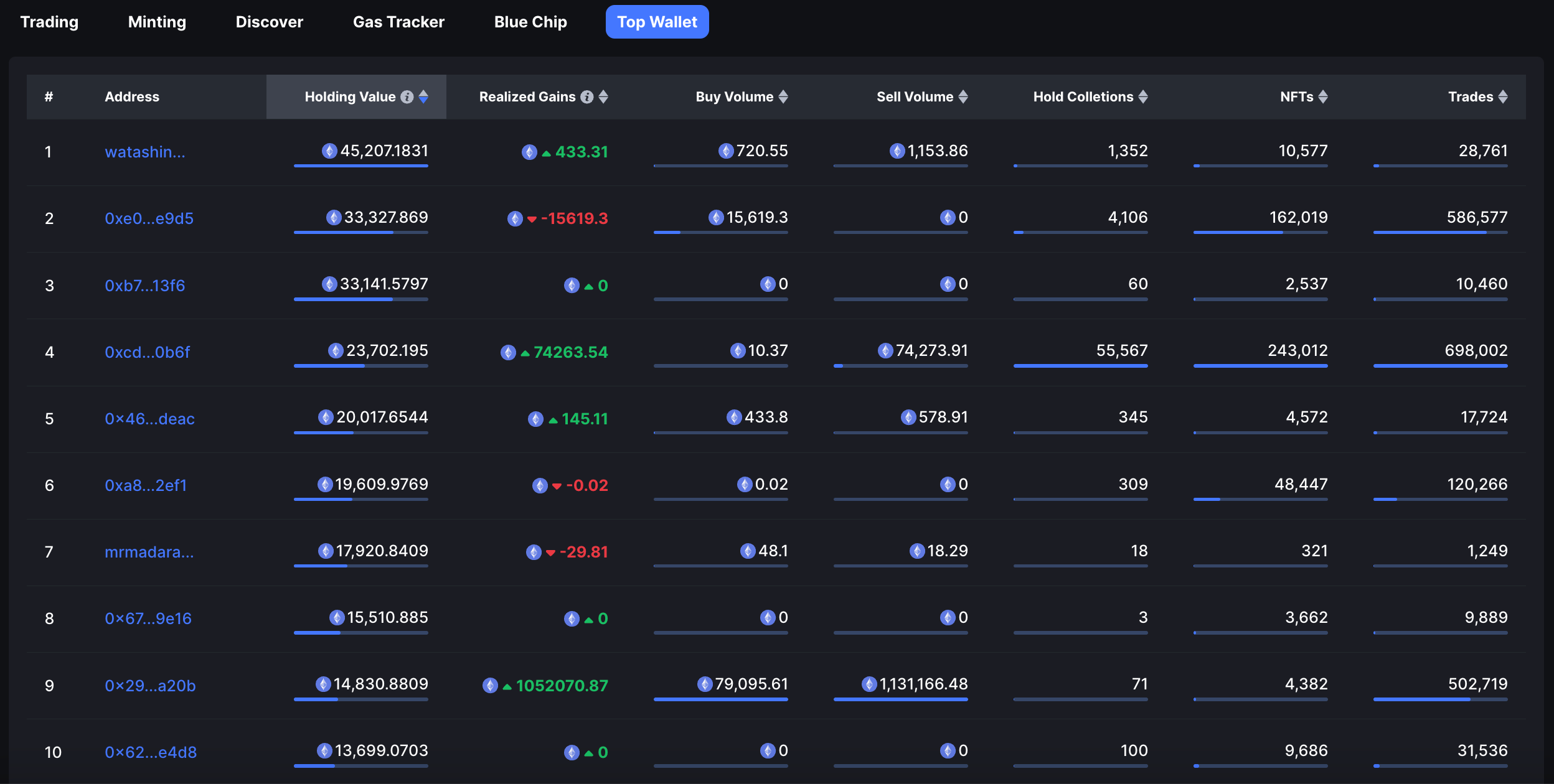Select the Top Wallet tab
This screenshot has height=784, width=1554.
pyautogui.click(x=657, y=22)
